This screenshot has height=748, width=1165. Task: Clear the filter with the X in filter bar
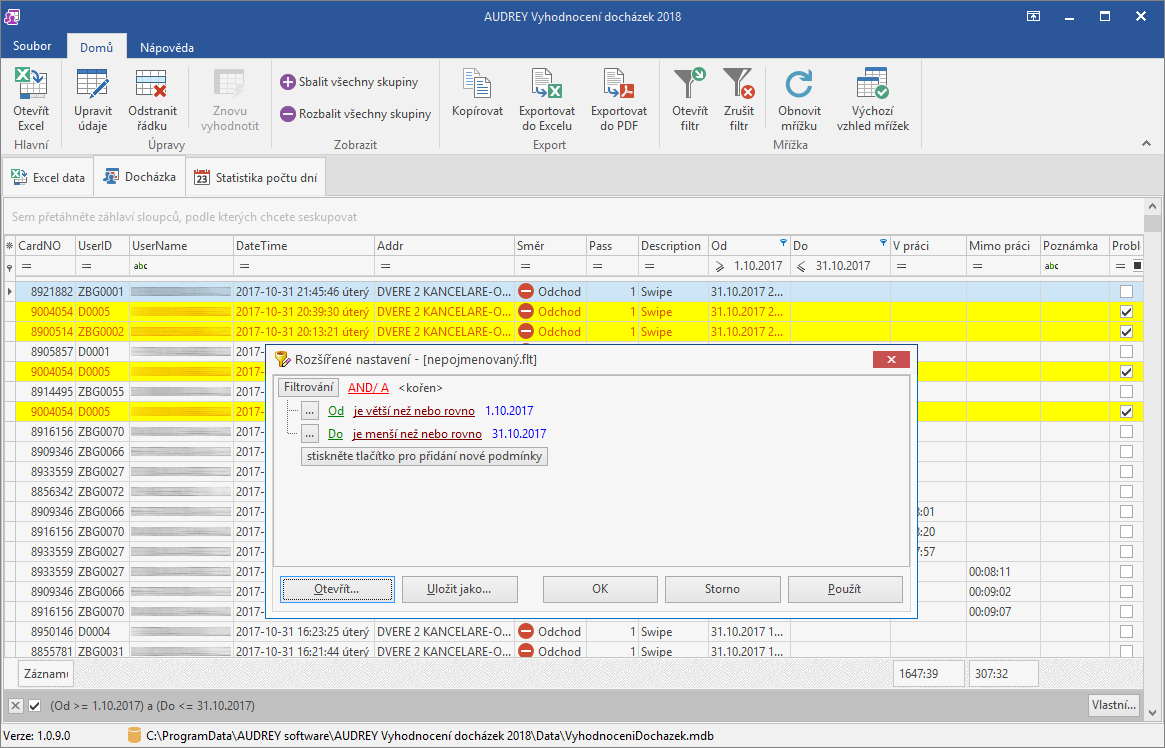click(16, 706)
